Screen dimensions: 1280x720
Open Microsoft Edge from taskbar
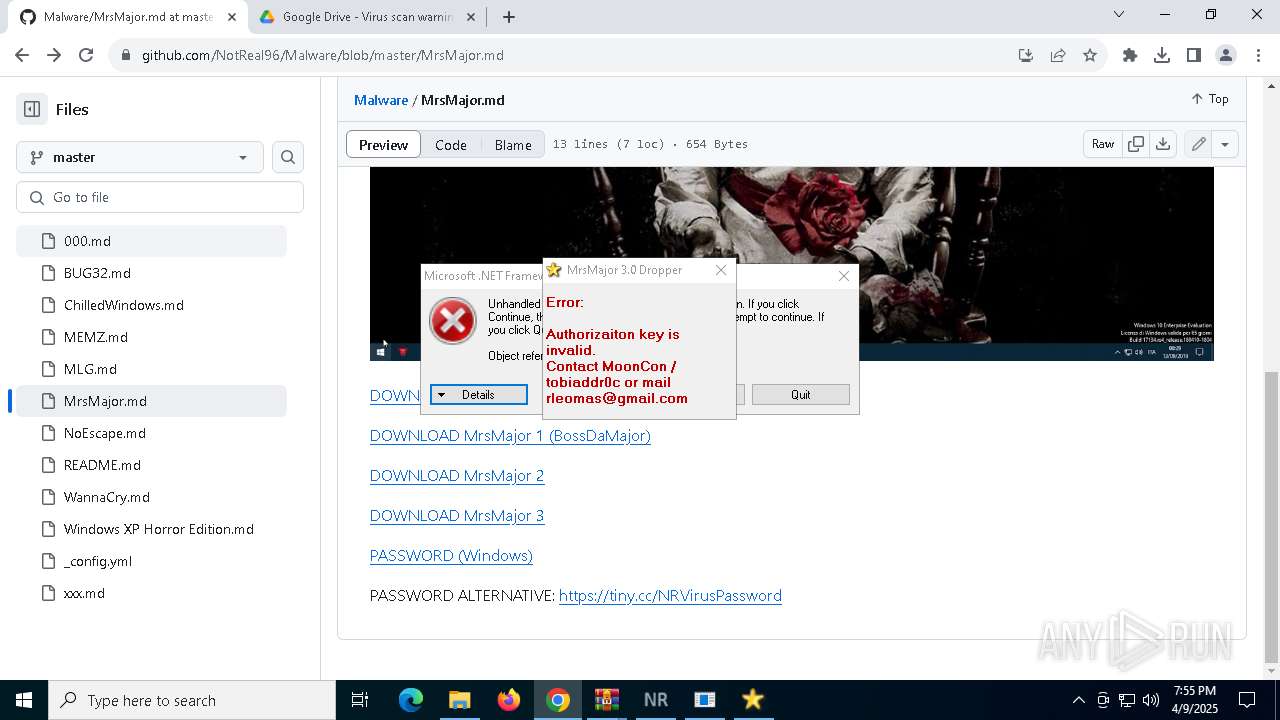point(411,700)
